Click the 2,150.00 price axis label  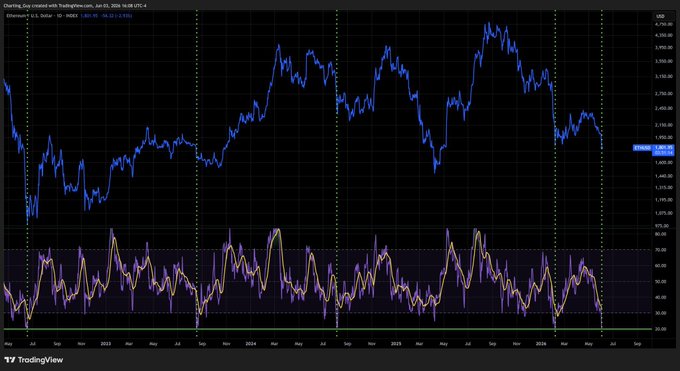pos(664,125)
